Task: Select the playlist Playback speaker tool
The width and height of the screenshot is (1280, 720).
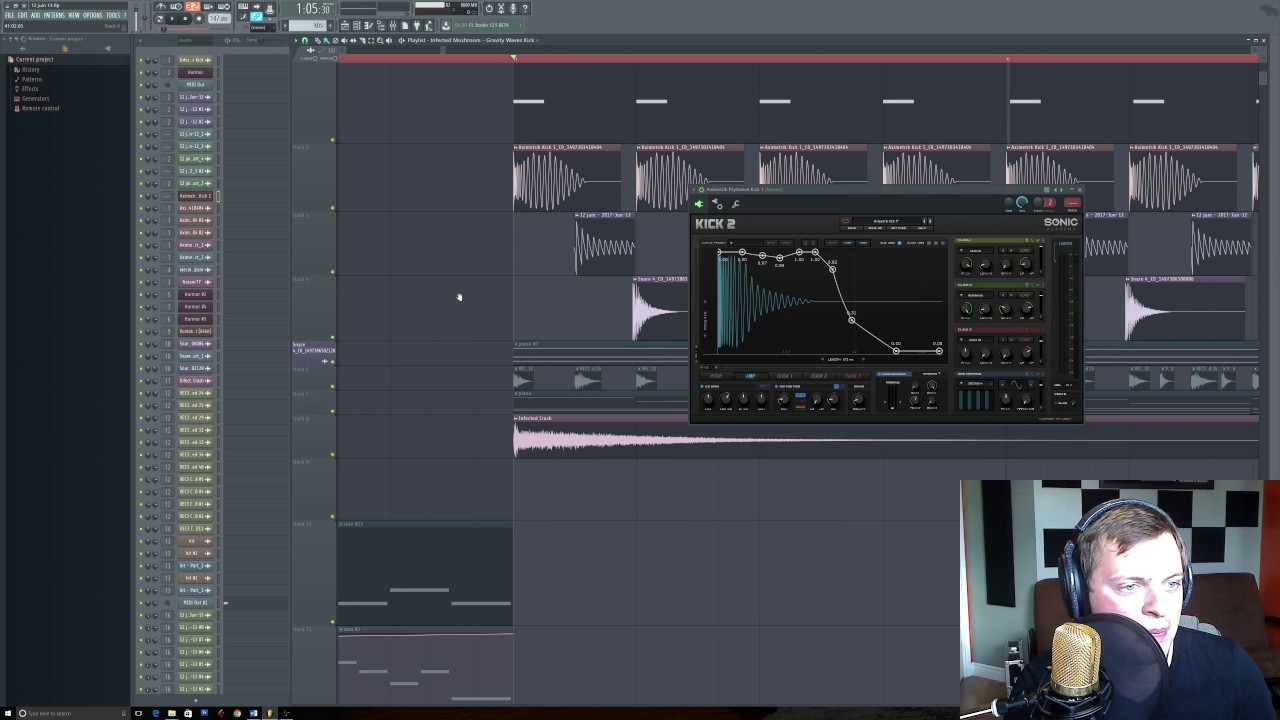Action: coord(389,40)
